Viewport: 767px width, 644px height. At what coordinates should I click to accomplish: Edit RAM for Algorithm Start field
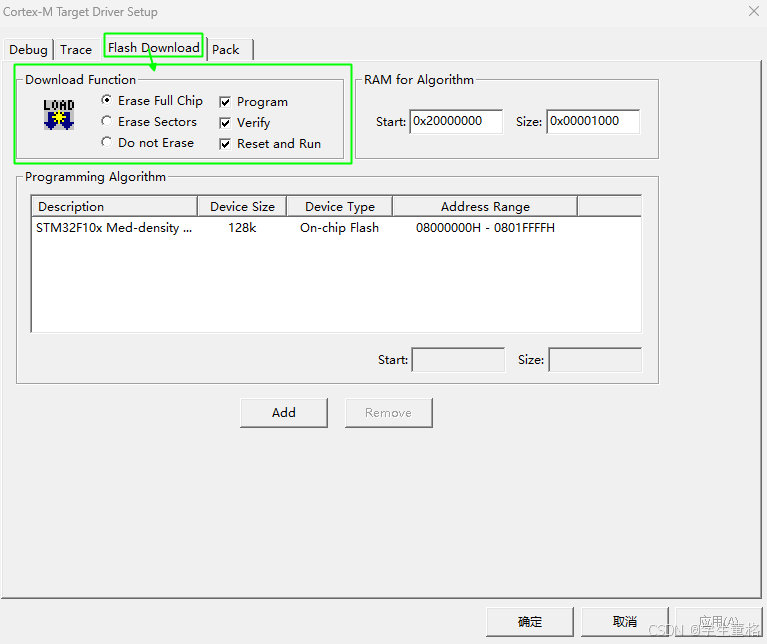click(x=456, y=121)
